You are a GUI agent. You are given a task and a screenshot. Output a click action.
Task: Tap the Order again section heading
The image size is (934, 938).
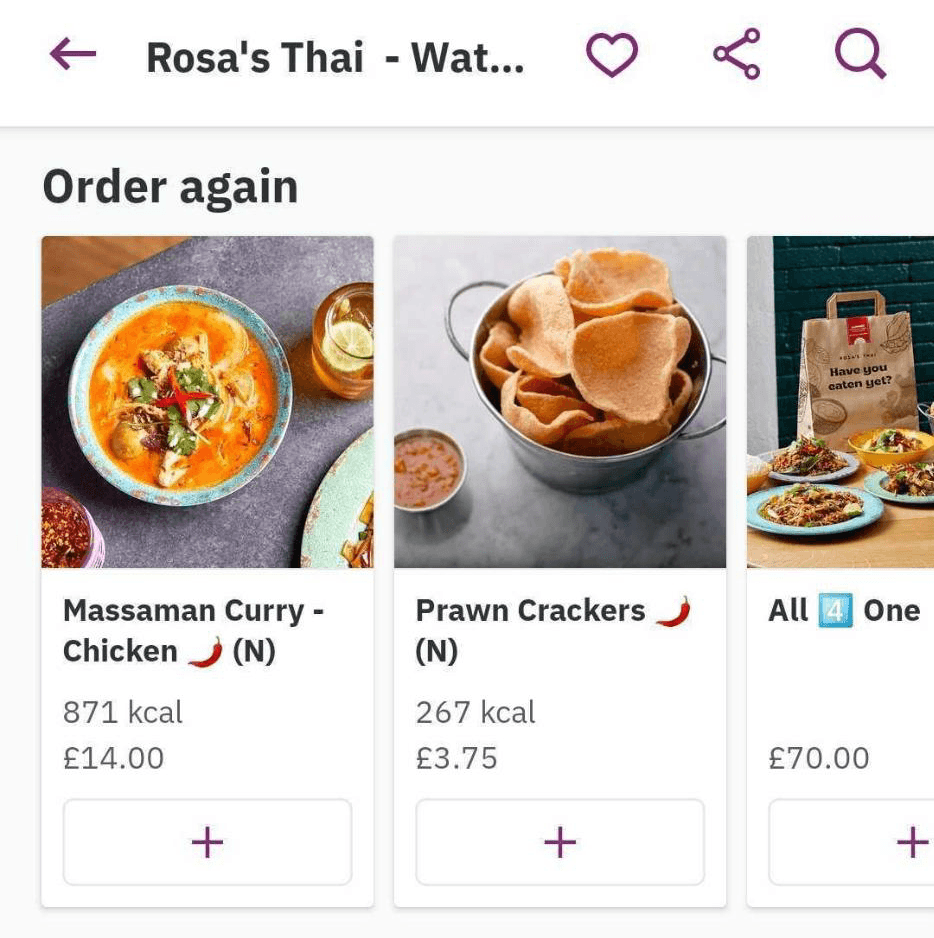pos(170,187)
